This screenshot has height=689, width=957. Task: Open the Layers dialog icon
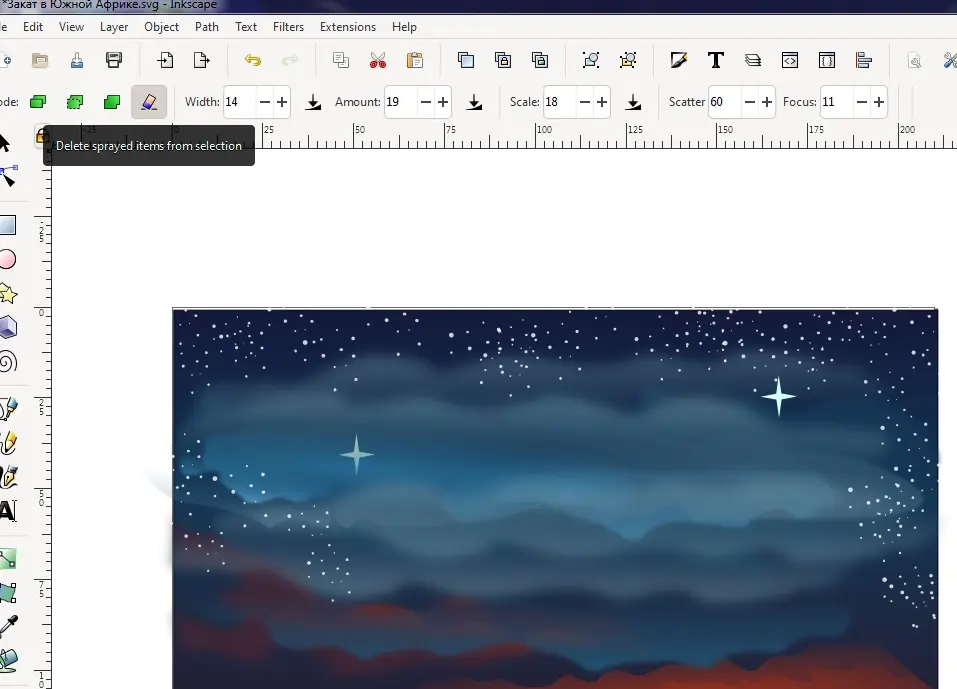point(753,60)
